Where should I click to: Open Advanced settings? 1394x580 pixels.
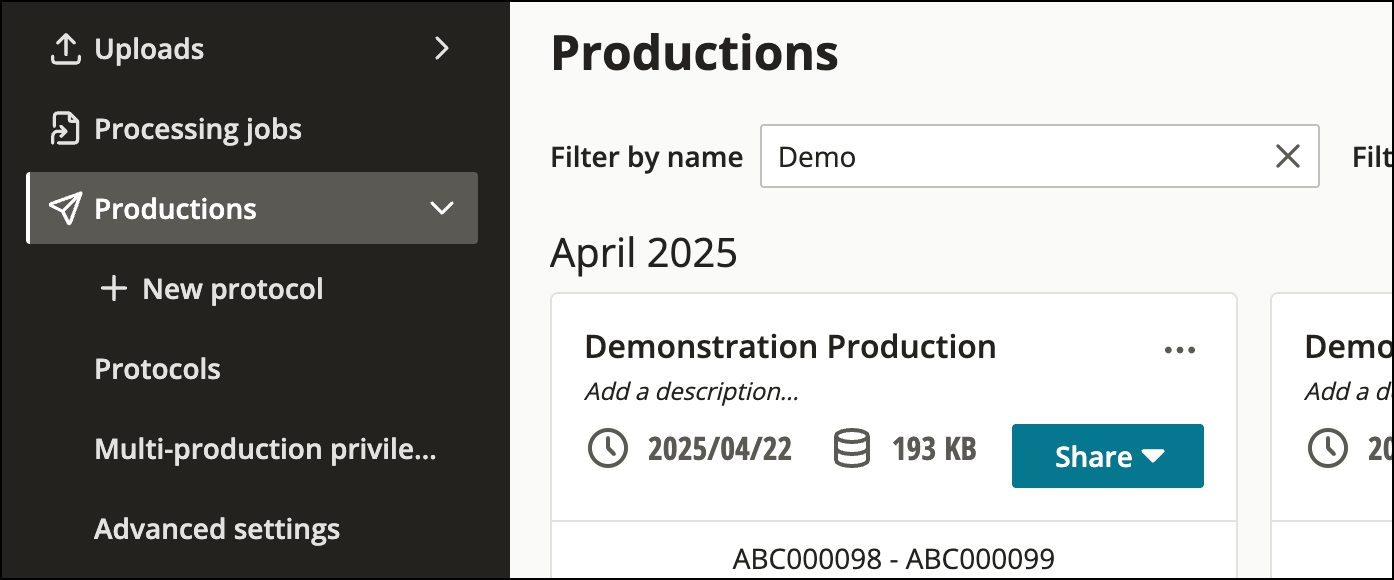(217, 529)
